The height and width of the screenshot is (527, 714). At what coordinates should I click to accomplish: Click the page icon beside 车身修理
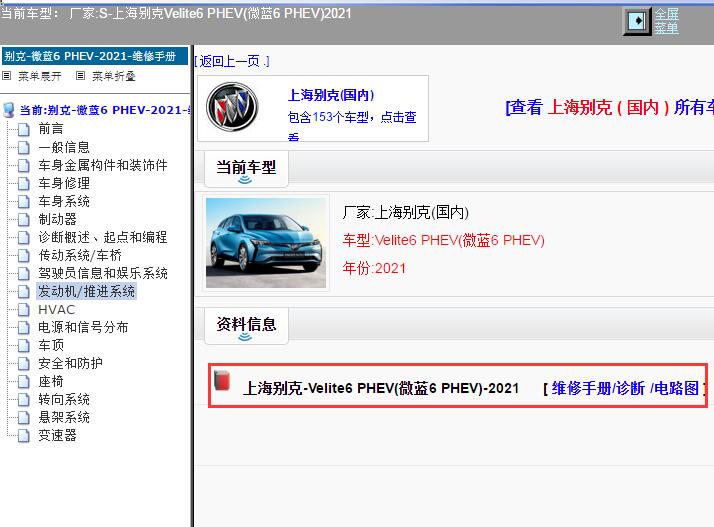(x=24, y=184)
